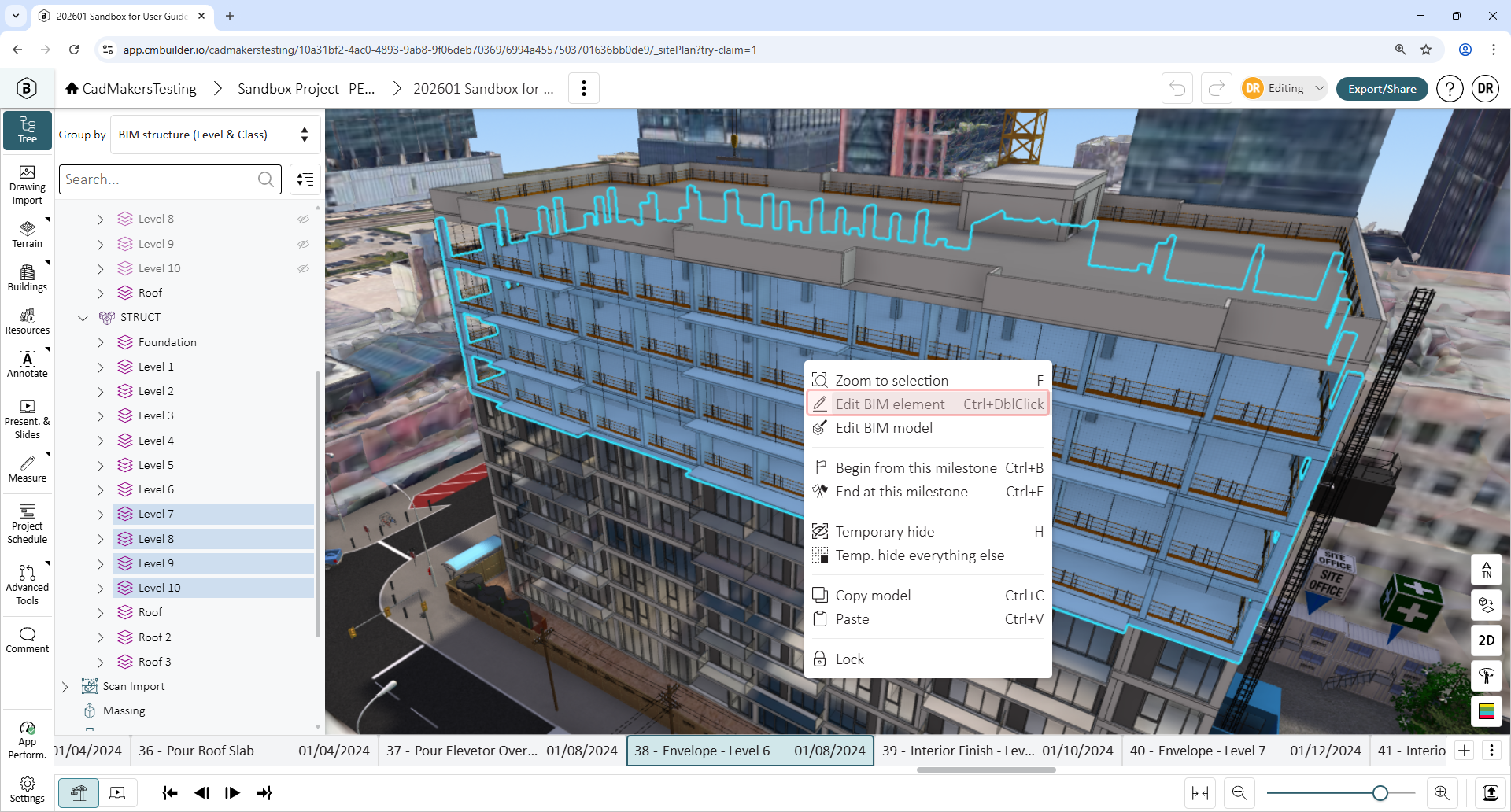Screen dimensions: 1511x812
Task: Choose Edit BIM model
Action: tap(928, 428)
